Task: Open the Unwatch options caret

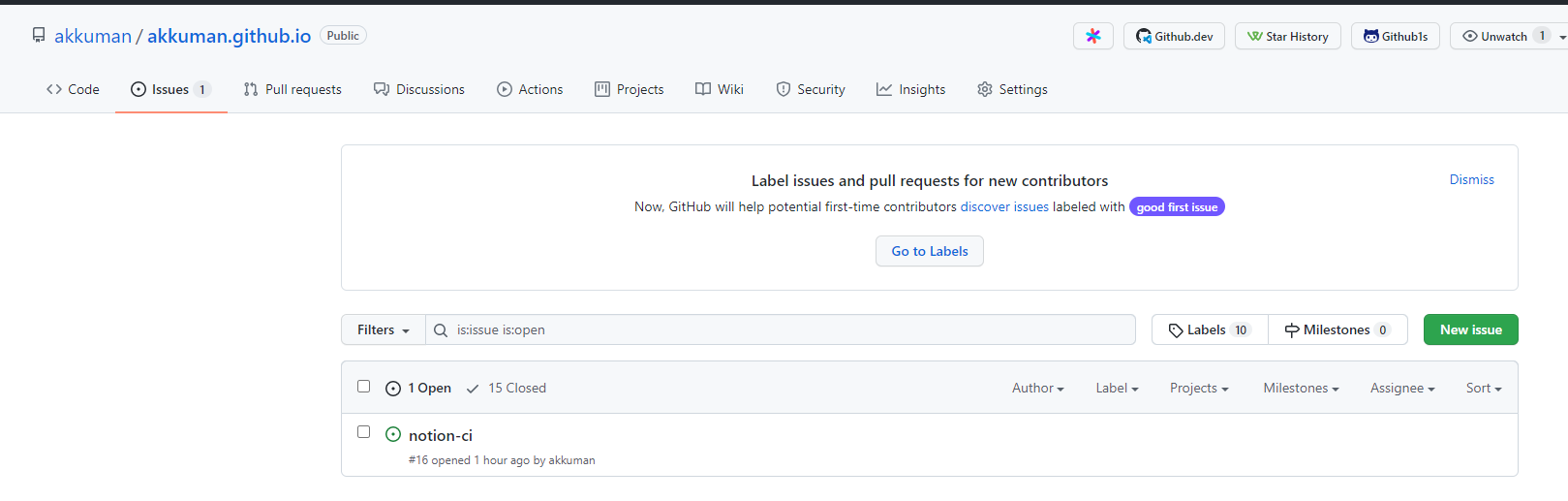Action: pyautogui.click(x=1562, y=37)
